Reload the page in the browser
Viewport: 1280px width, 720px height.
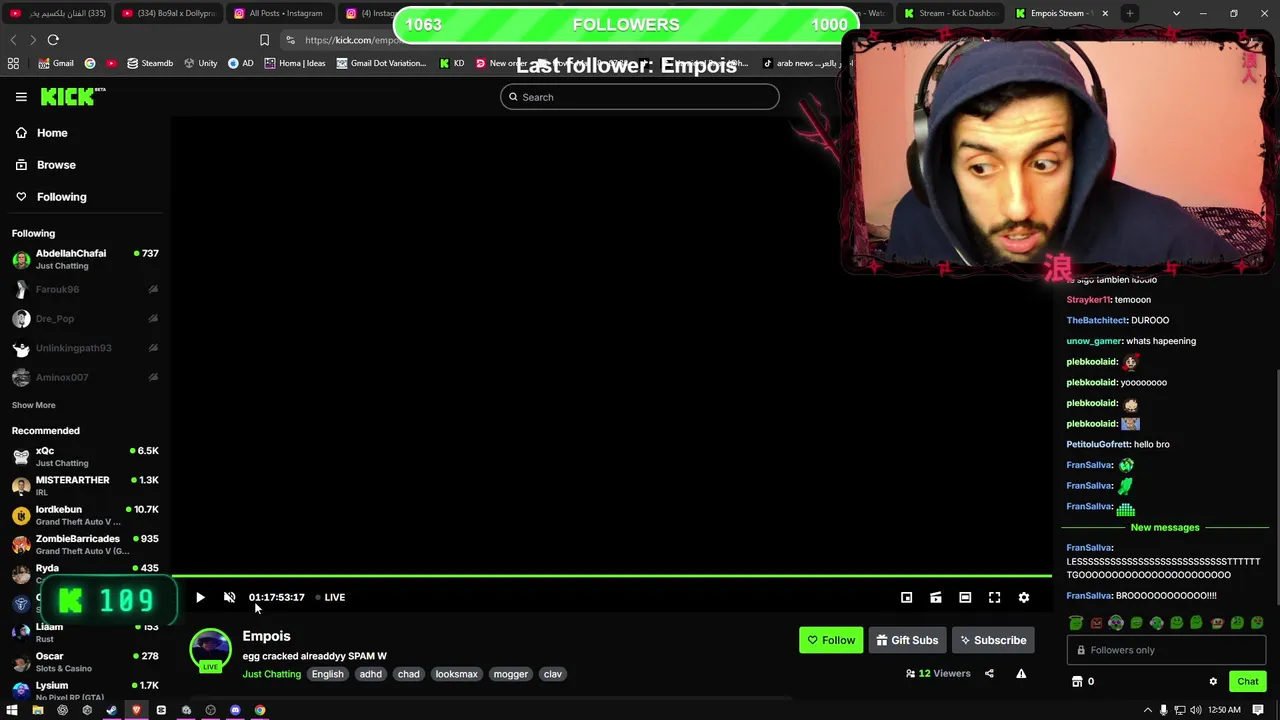pyautogui.click(x=53, y=40)
